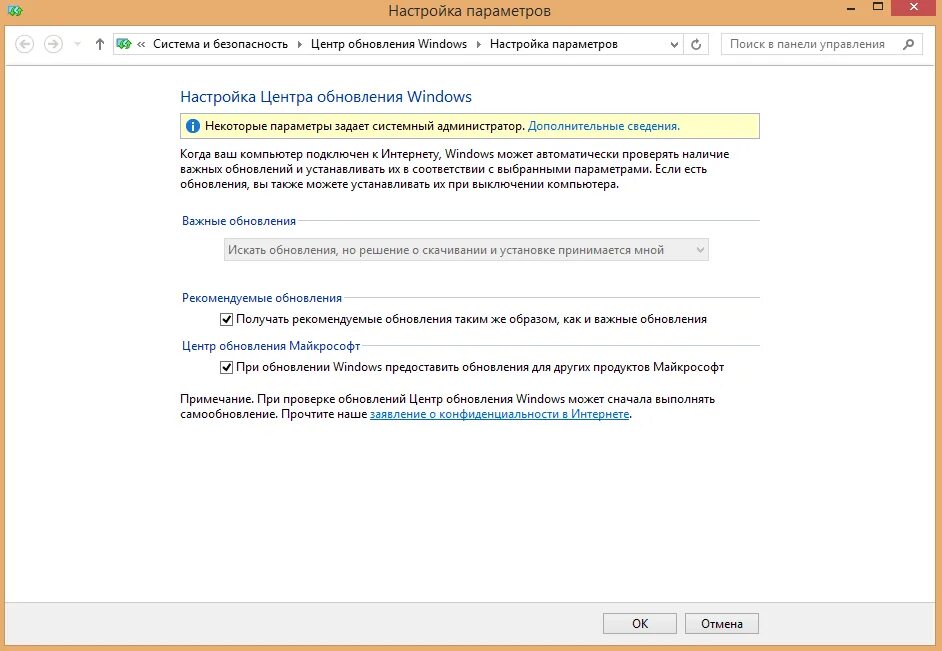Click the Центр обновления Майкрософт section label
Screen dimensions: 942x651
click(x=271, y=346)
